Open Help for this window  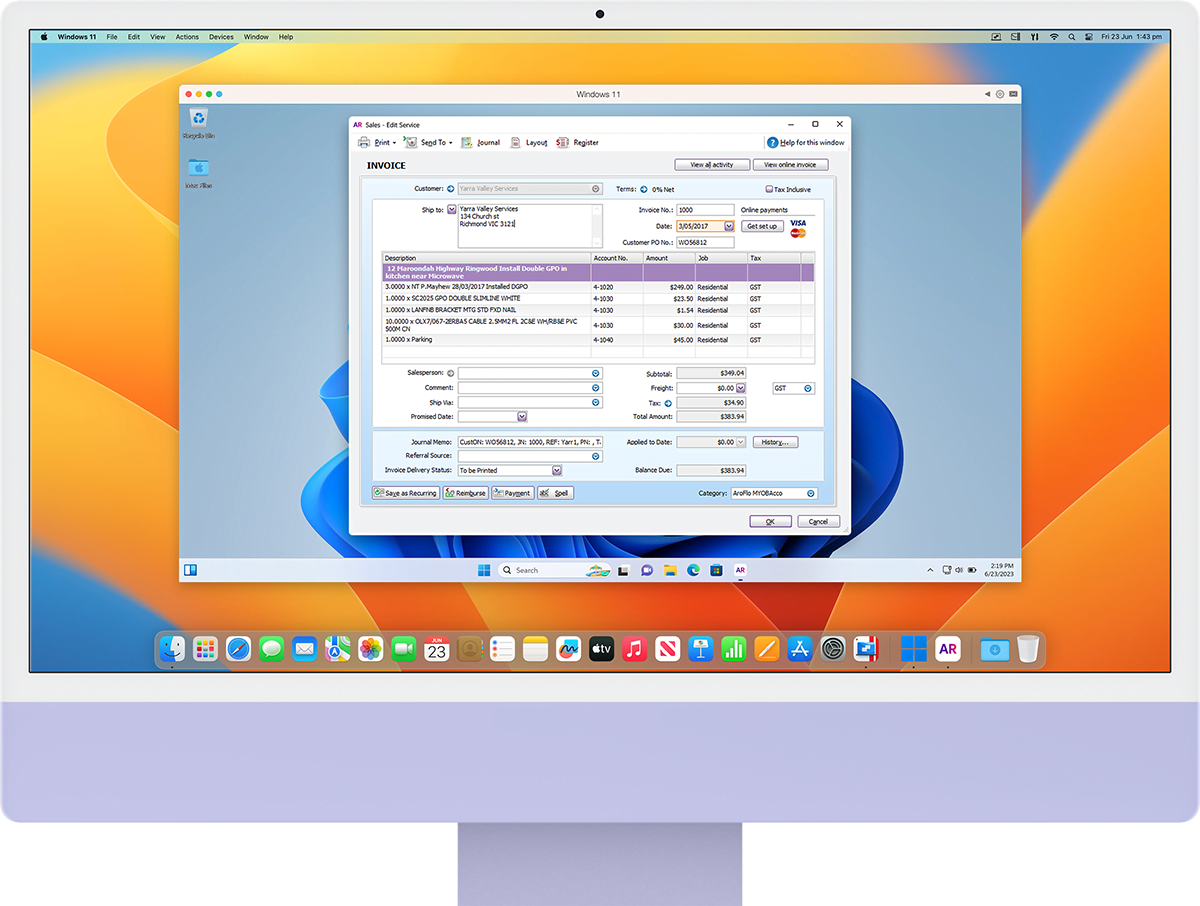point(806,143)
